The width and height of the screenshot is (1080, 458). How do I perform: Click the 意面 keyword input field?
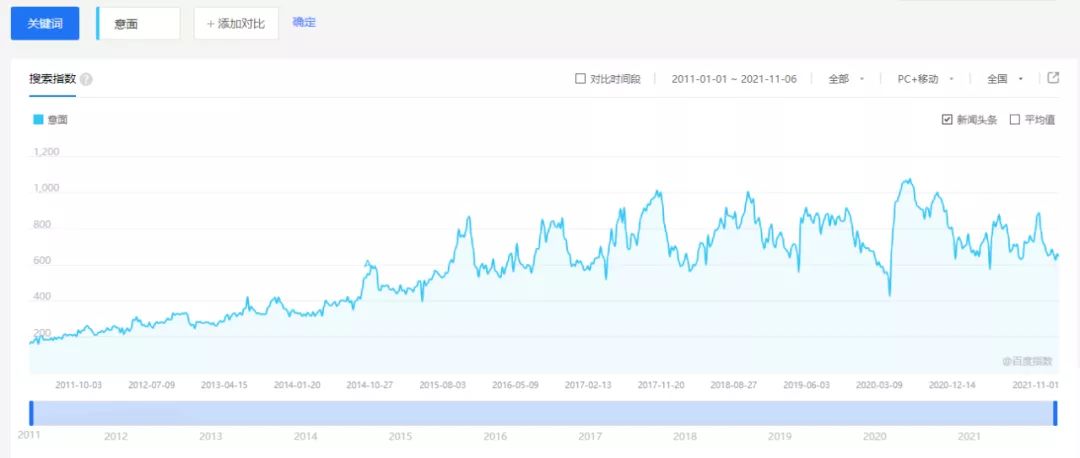click(x=140, y=24)
